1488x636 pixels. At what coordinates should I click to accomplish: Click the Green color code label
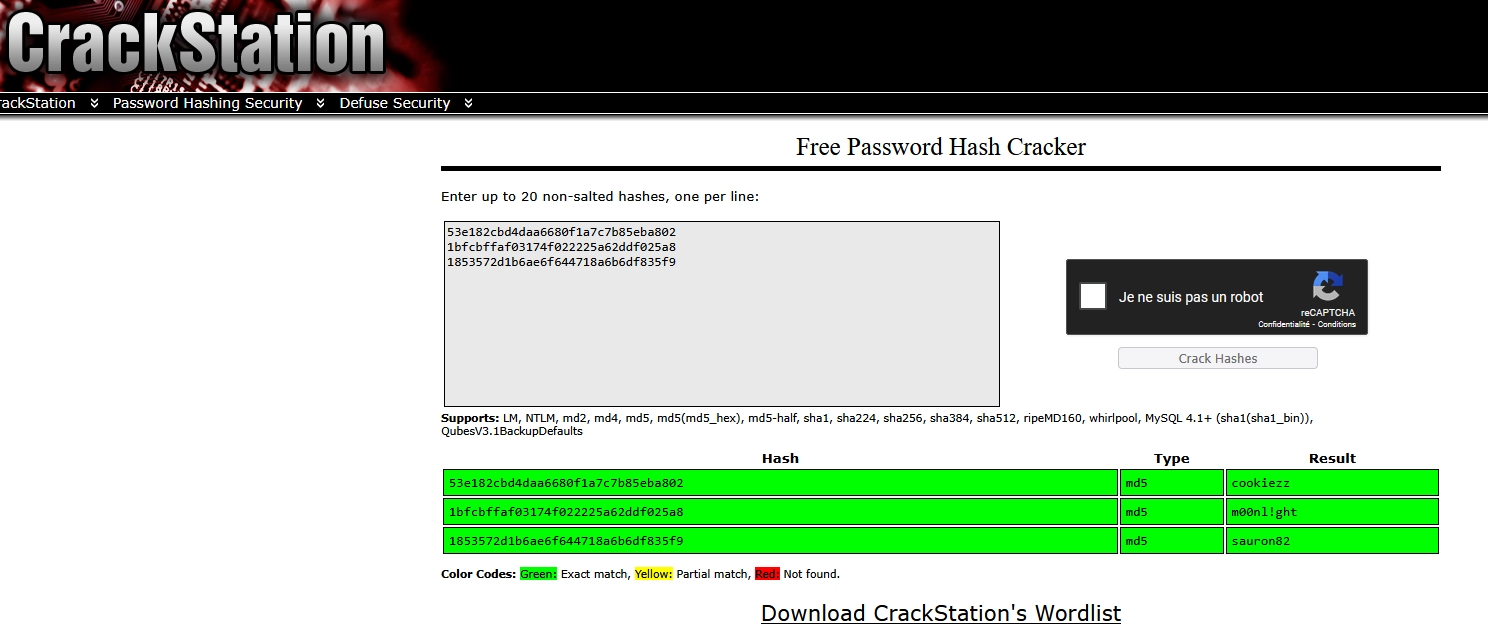(x=538, y=574)
